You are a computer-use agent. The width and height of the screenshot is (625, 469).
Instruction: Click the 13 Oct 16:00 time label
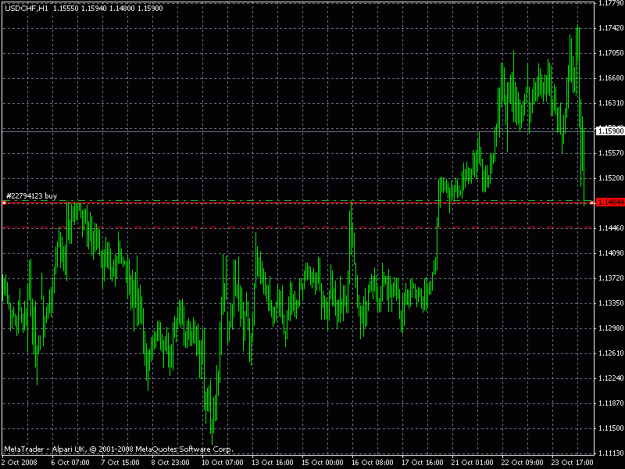point(272,463)
